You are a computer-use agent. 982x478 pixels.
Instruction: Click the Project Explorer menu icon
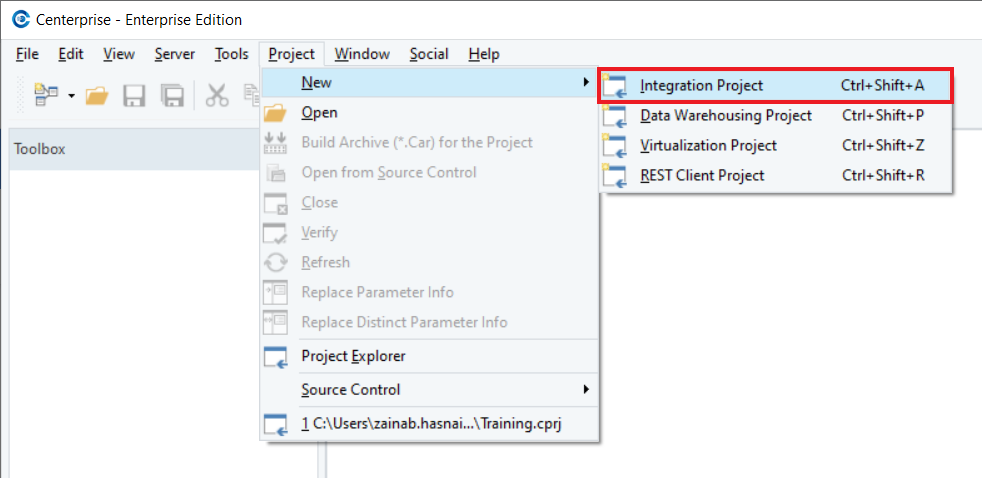click(275, 357)
